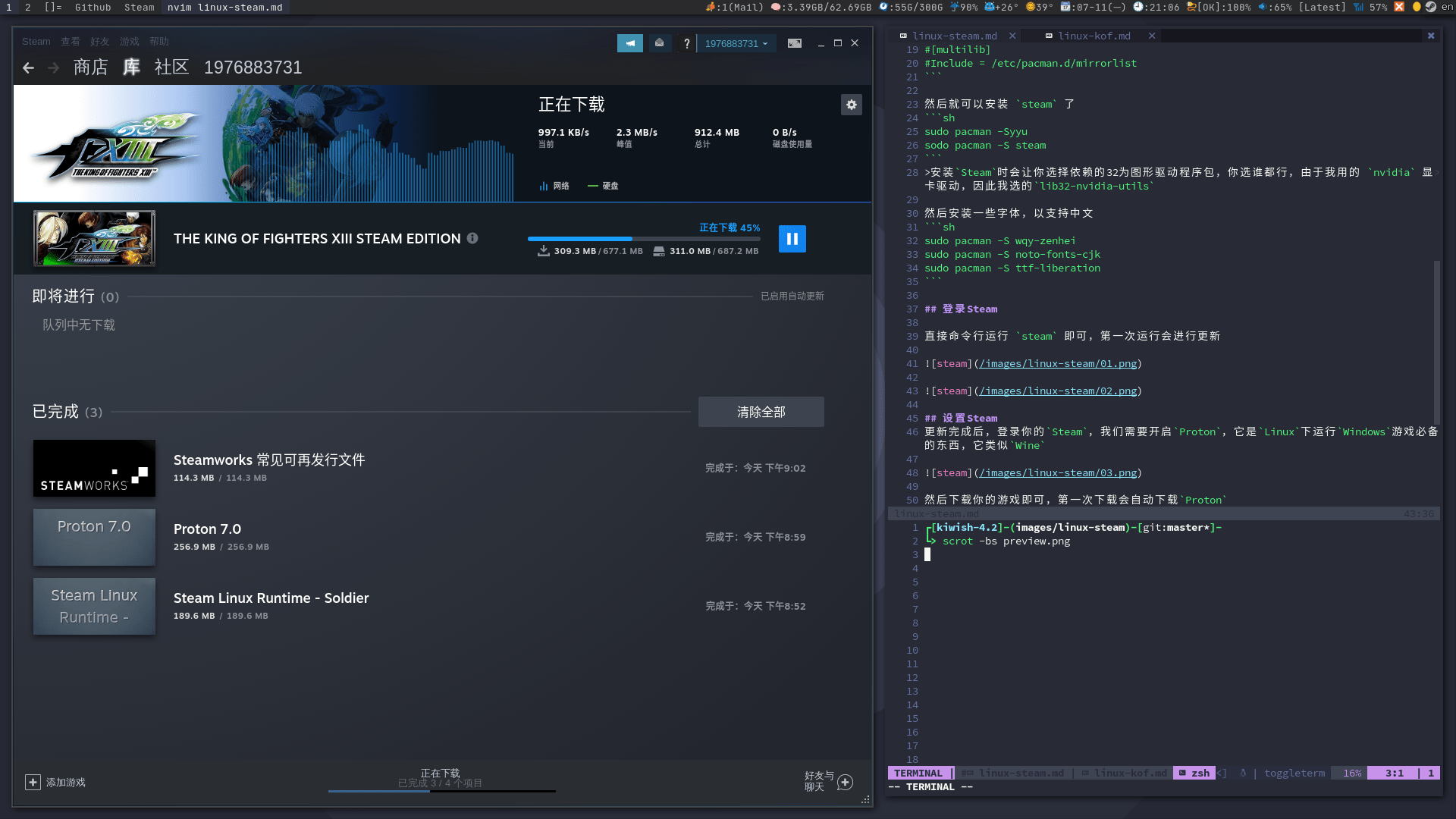Switch Steam to Big Picture mode icon
This screenshot has width=1456, height=819.
tap(795, 43)
